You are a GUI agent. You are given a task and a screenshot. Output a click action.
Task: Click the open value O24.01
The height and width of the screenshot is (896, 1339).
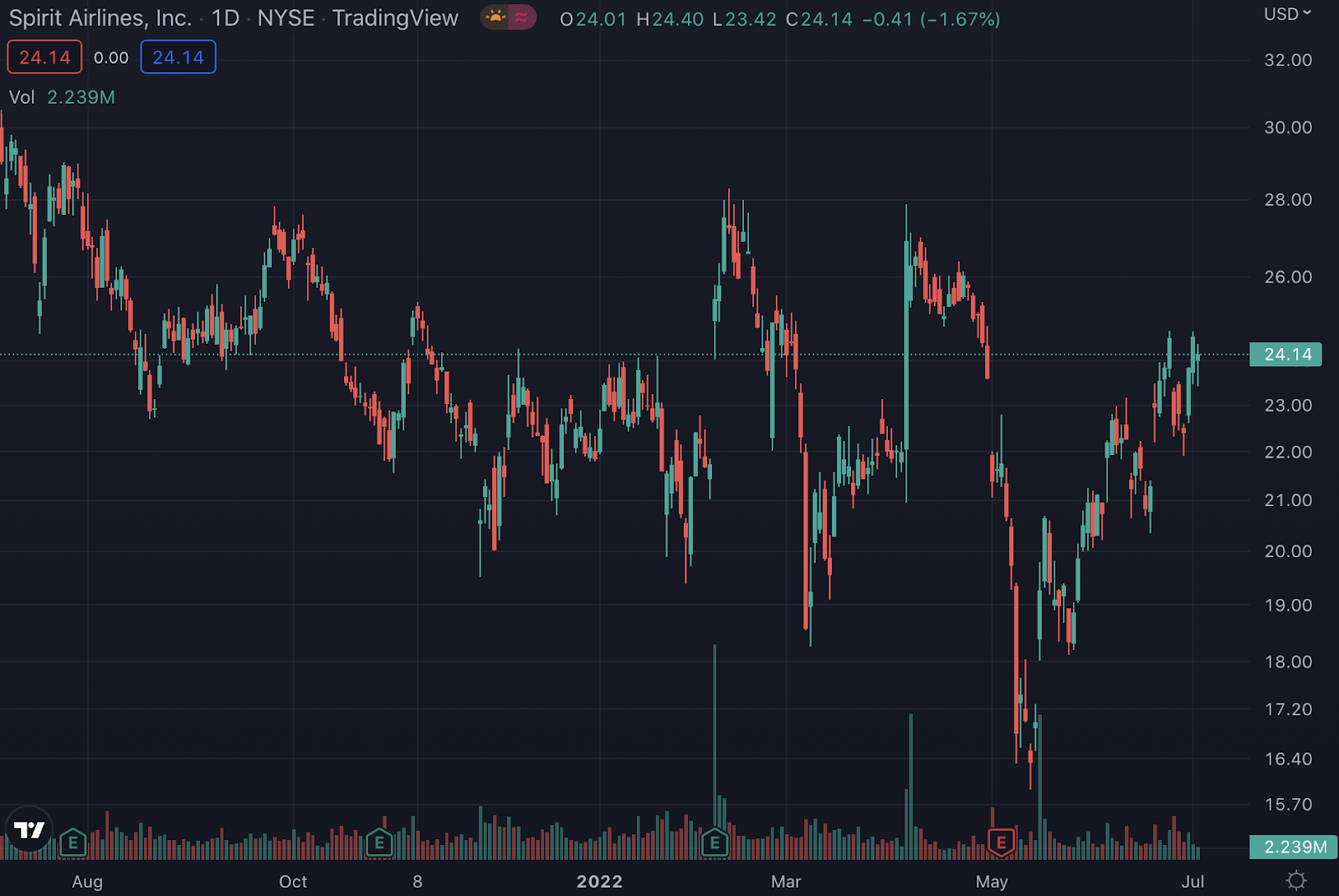tap(593, 19)
